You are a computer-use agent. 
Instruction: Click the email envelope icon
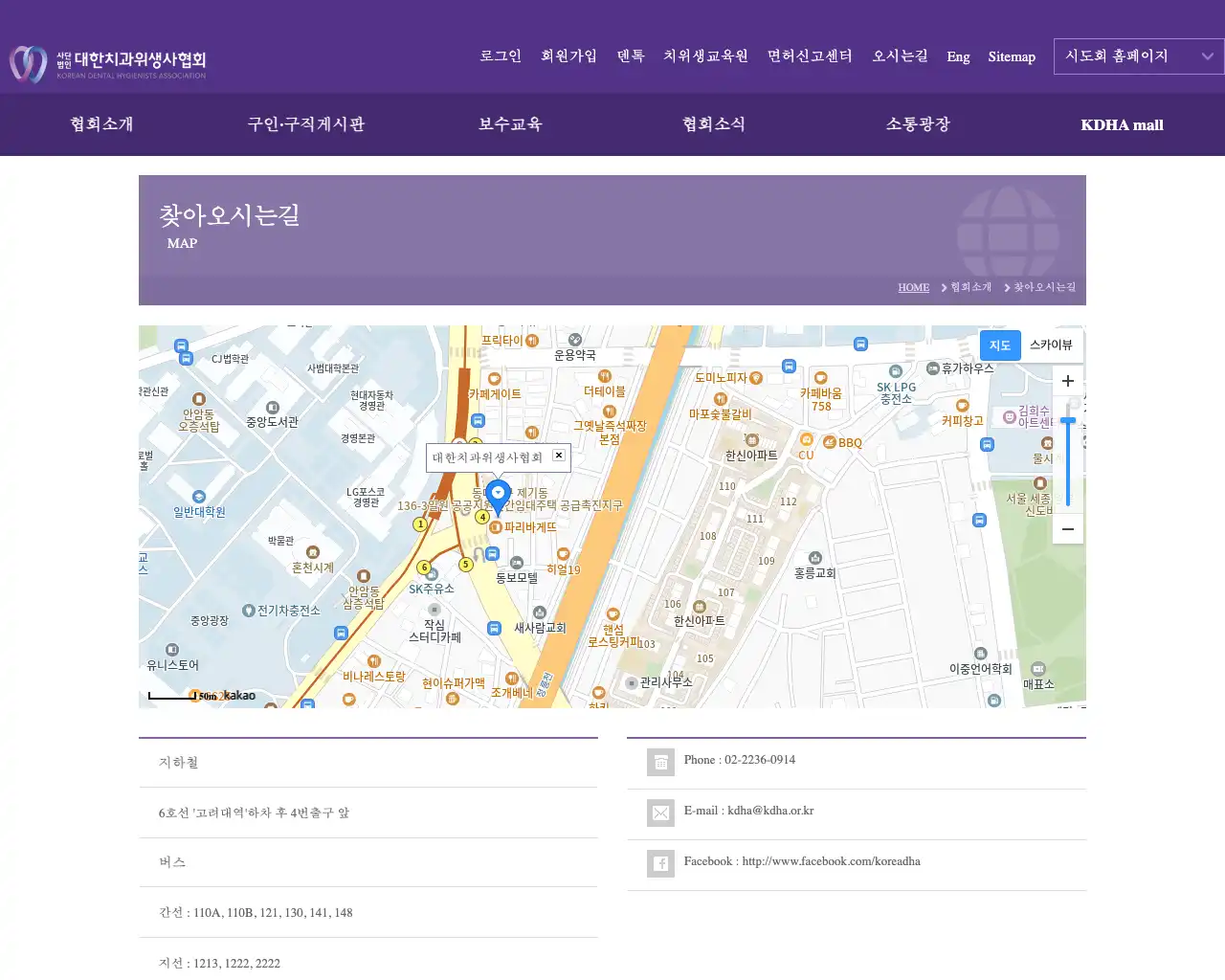point(660,813)
